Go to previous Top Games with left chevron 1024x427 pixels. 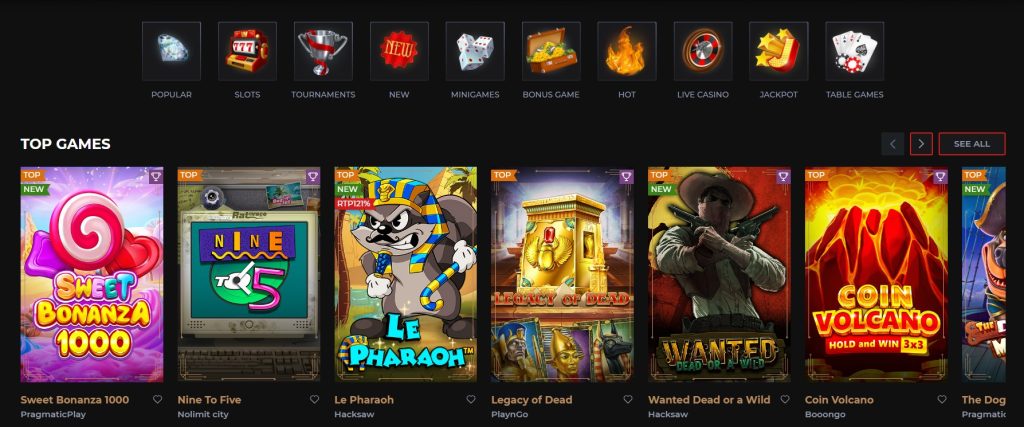893,144
